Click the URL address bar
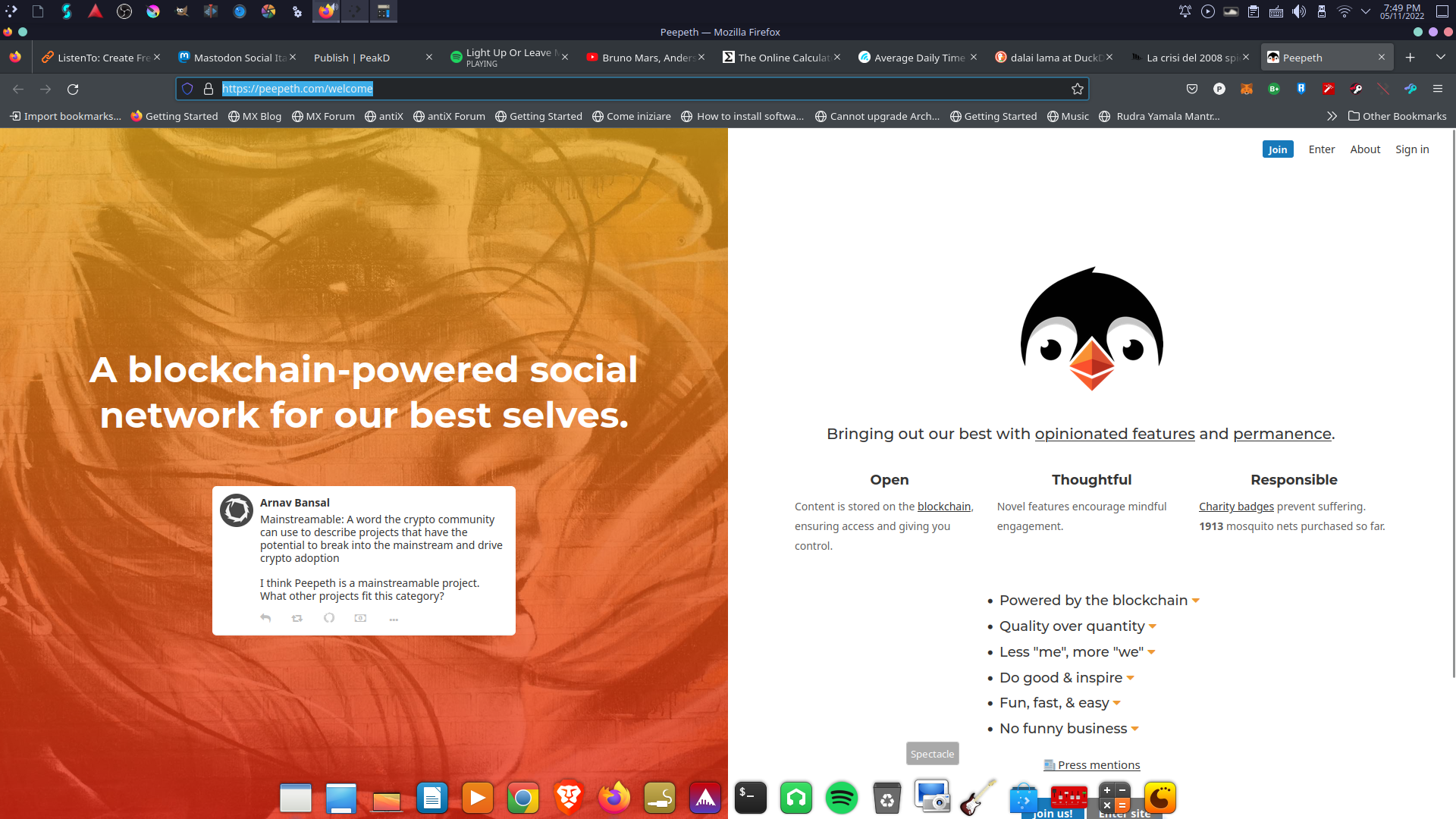The height and width of the screenshot is (819, 1456). coord(632,89)
